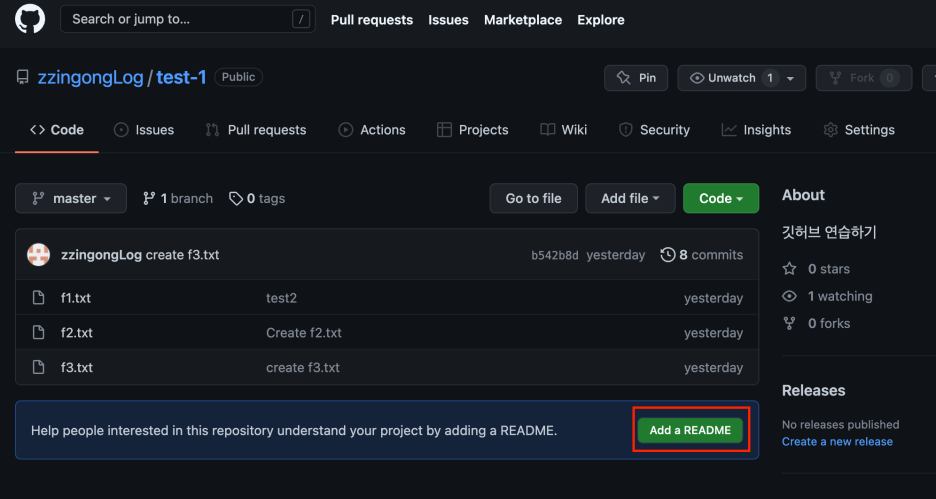This screenshot has height=499, width=936.
Task: Expand the Add file dropdown
Action: pos(630,198)
